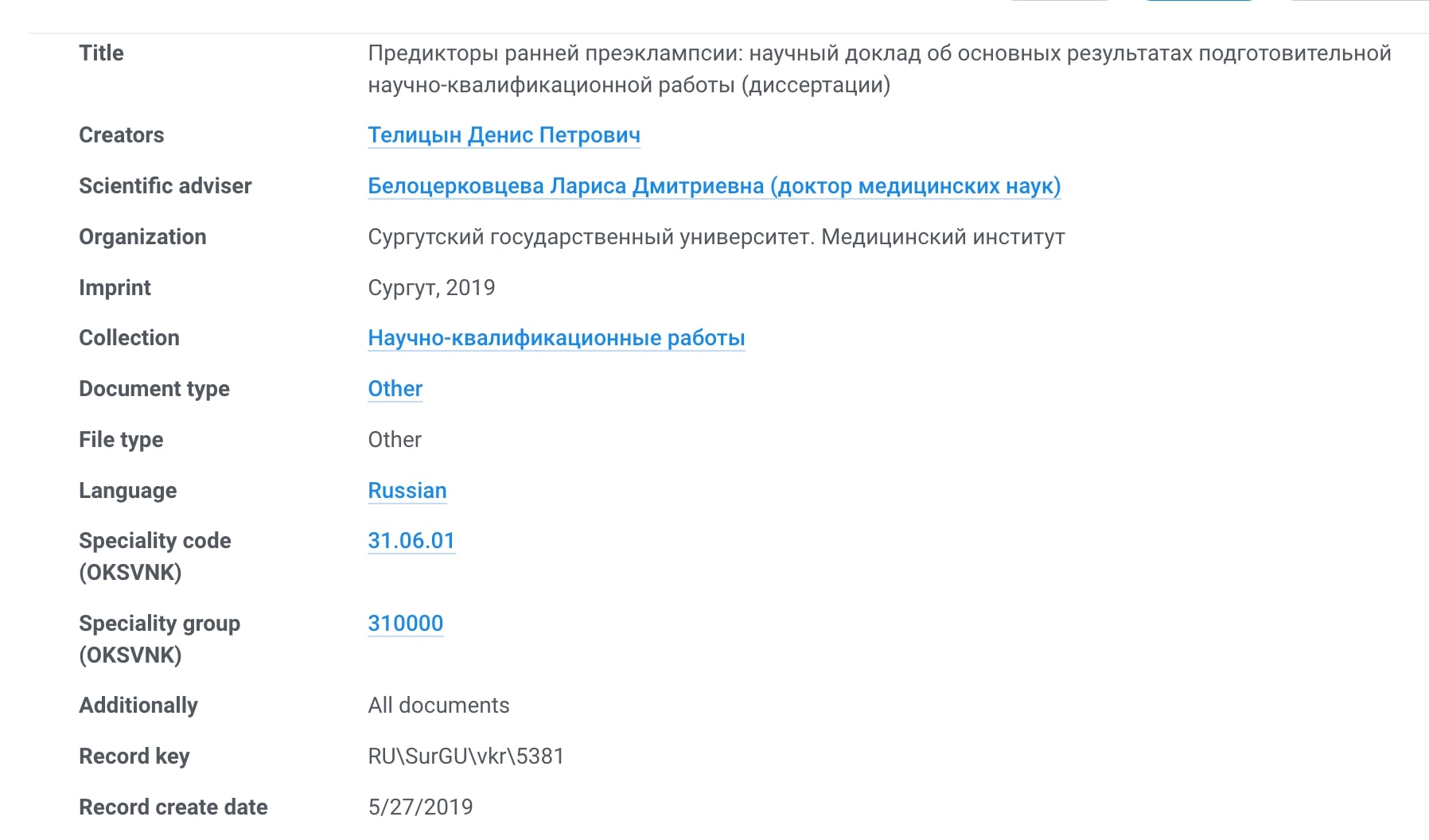Click the 'All documents' value
This screenshot has height=840, width=1429.
coord(438,706)
